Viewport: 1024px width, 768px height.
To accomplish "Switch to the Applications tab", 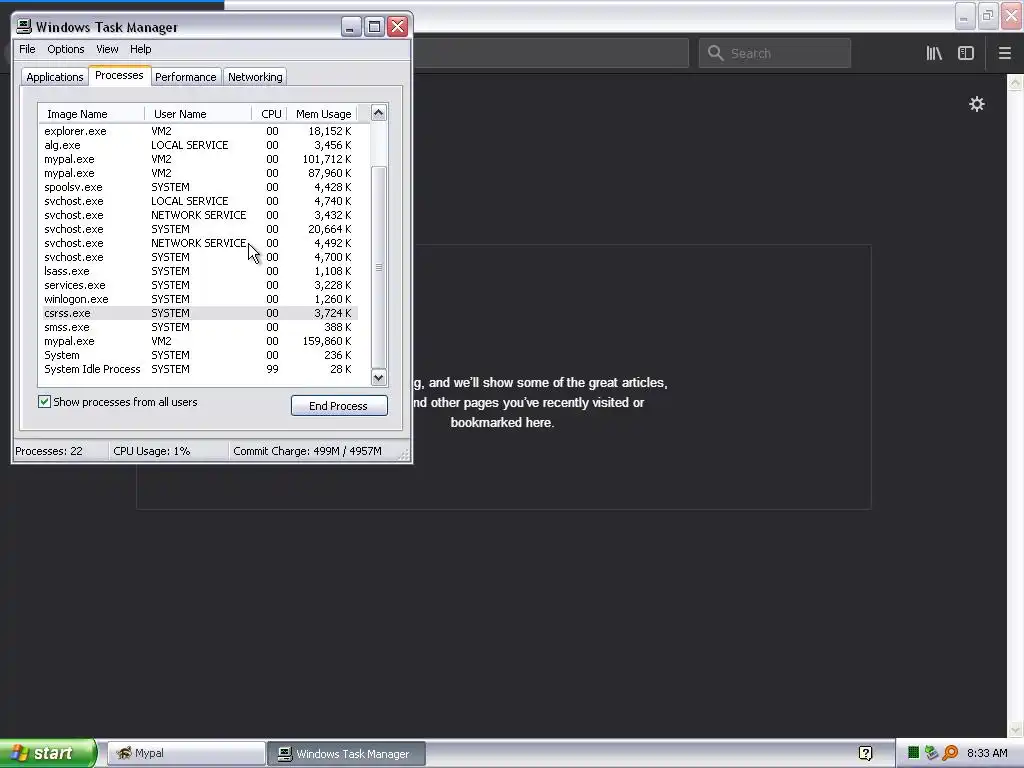I will (x=55, y=77).
